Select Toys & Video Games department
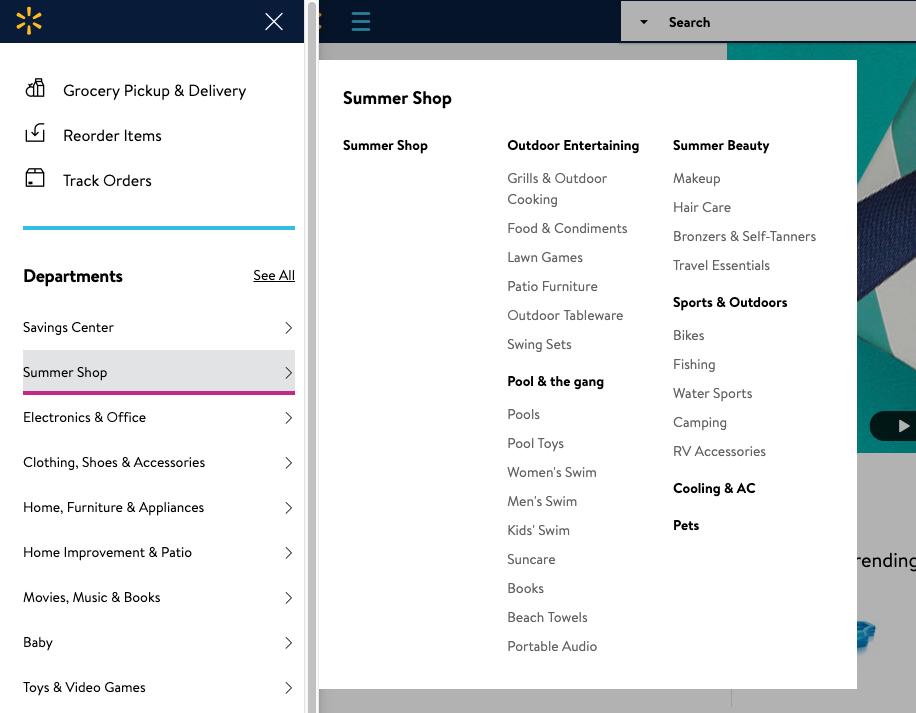 [159, 687]
